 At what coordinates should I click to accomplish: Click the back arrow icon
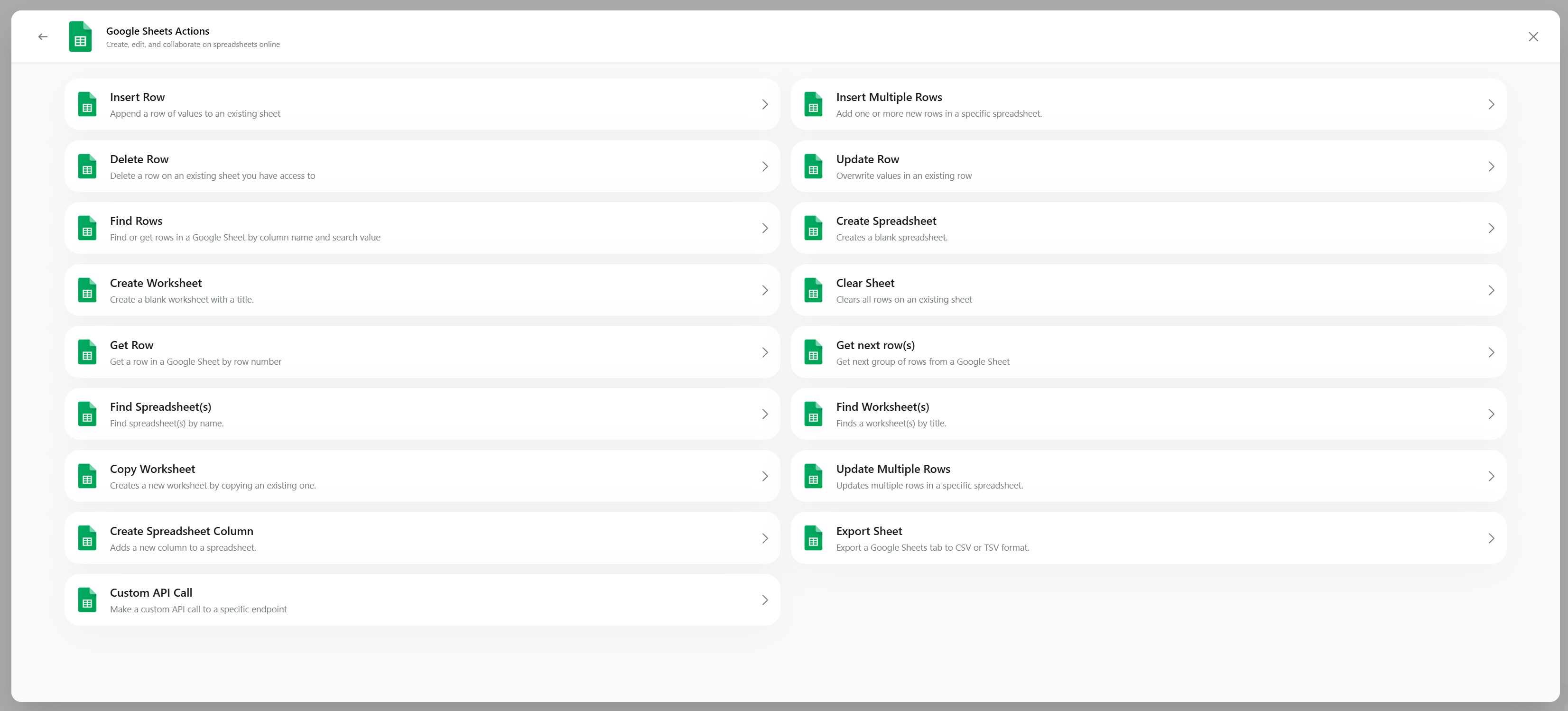(43, 37)
